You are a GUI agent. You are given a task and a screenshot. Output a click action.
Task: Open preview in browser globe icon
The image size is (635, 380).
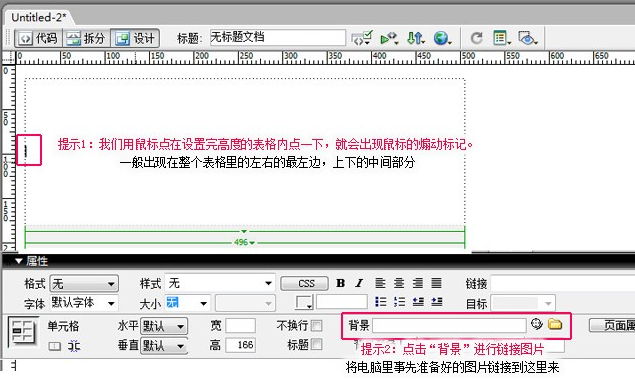442,38
